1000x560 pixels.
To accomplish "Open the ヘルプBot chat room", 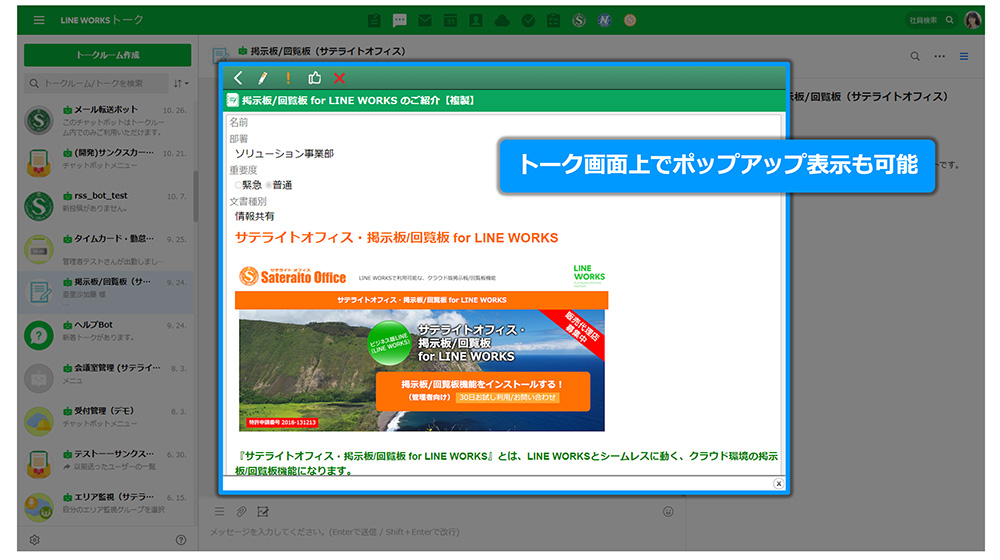I will [x=107, y=335].
